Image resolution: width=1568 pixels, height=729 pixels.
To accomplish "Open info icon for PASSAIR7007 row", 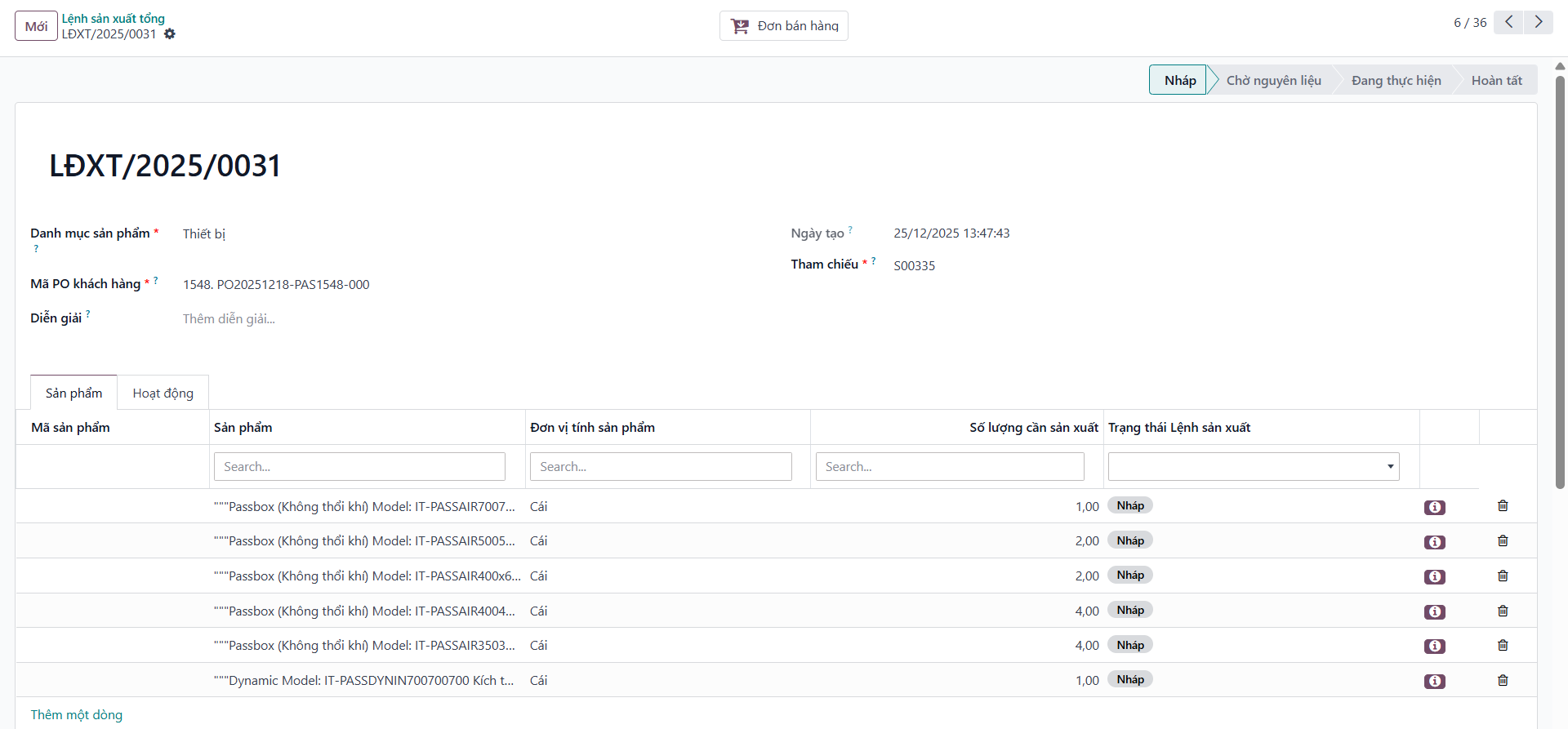I will point(1435,507).
